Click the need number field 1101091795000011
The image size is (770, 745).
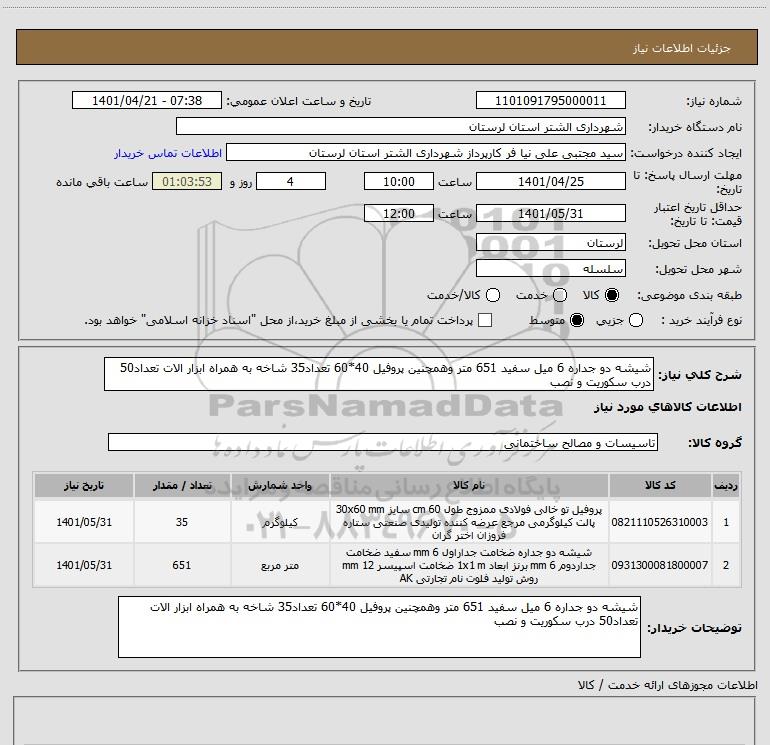click(550, 100)
